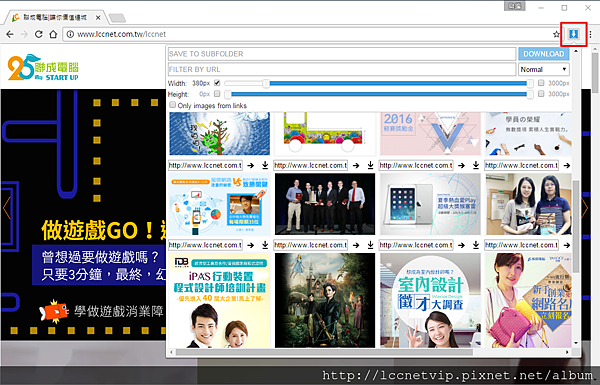
Task: Select the infographic with phone thumbnail
Action: pos(219,204)
